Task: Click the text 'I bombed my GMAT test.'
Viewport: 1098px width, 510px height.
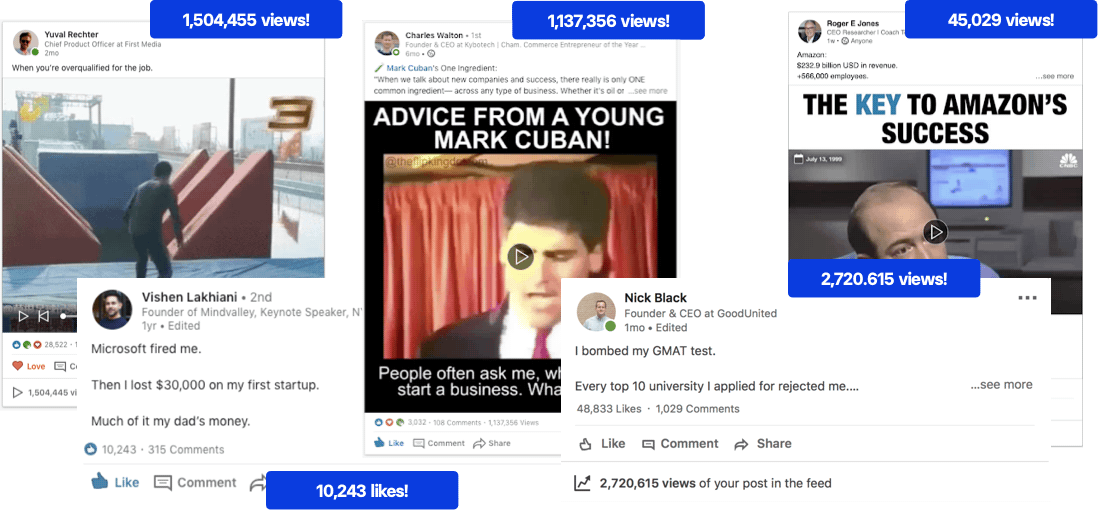Action: [x=646, y=351]
